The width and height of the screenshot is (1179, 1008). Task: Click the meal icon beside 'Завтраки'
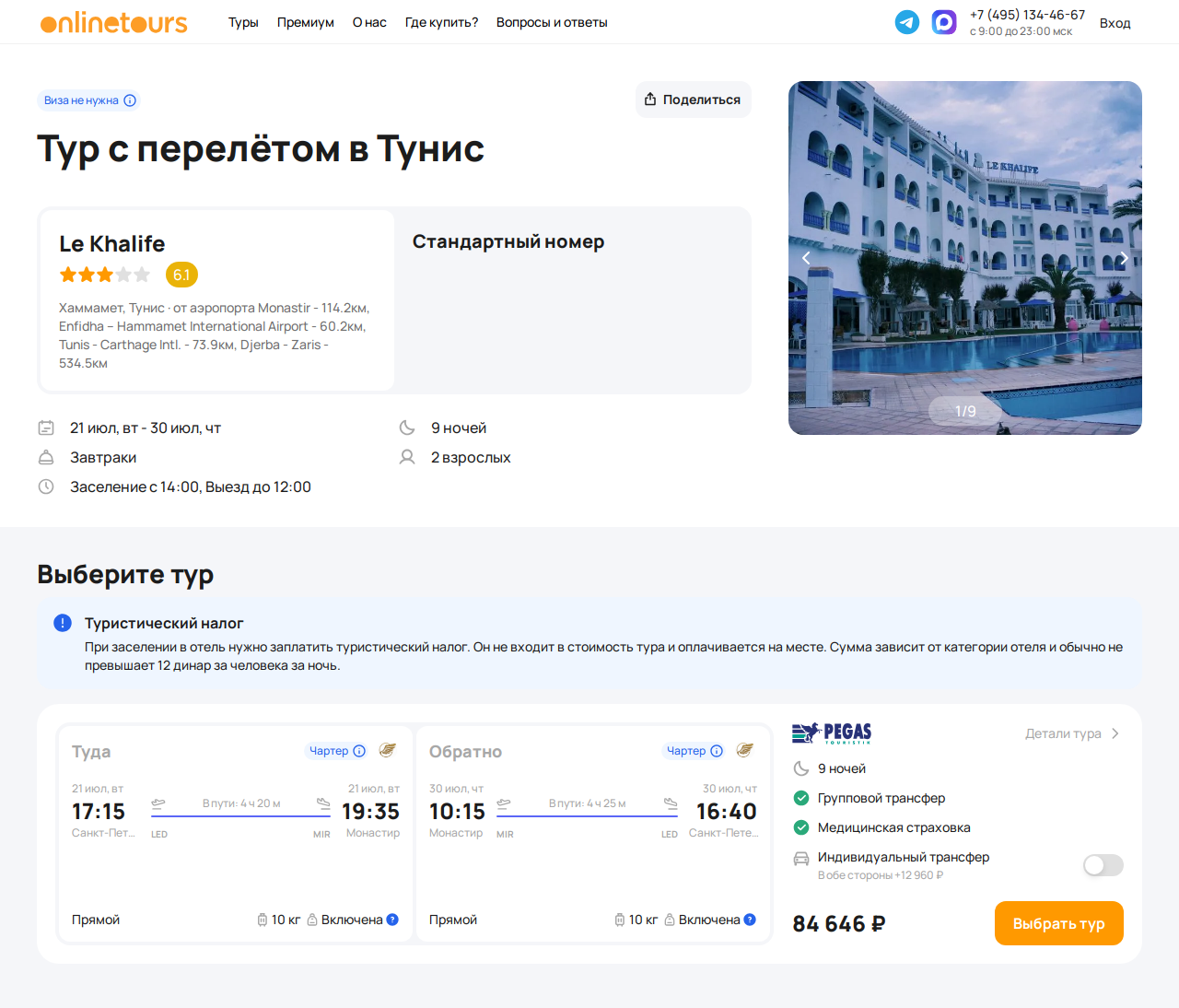(46, 457)
